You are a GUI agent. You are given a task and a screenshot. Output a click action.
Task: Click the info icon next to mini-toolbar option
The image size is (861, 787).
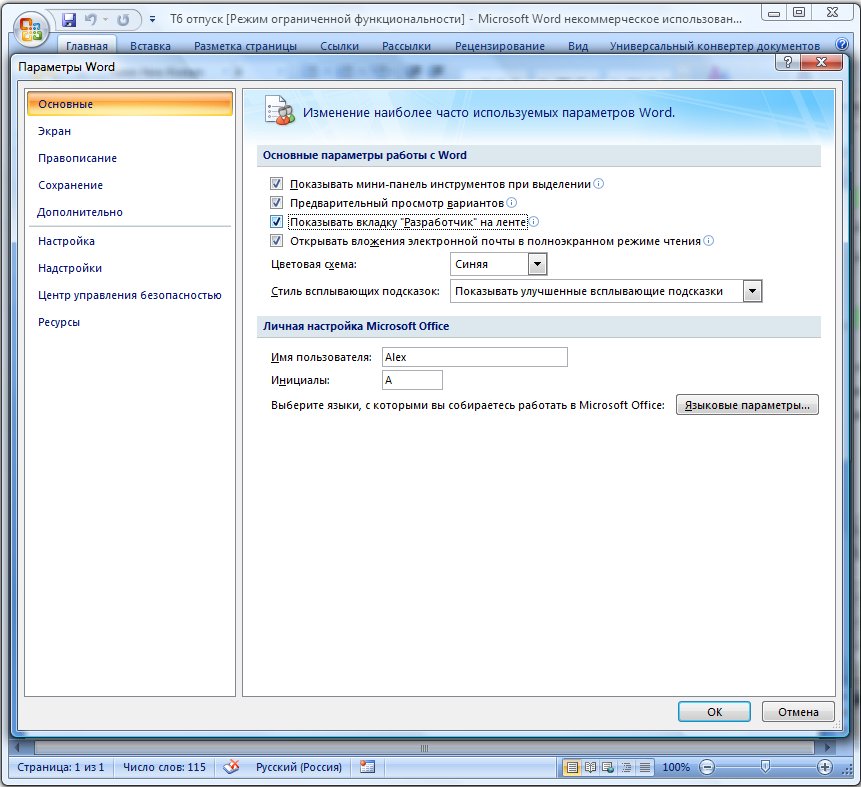(599, 183)
